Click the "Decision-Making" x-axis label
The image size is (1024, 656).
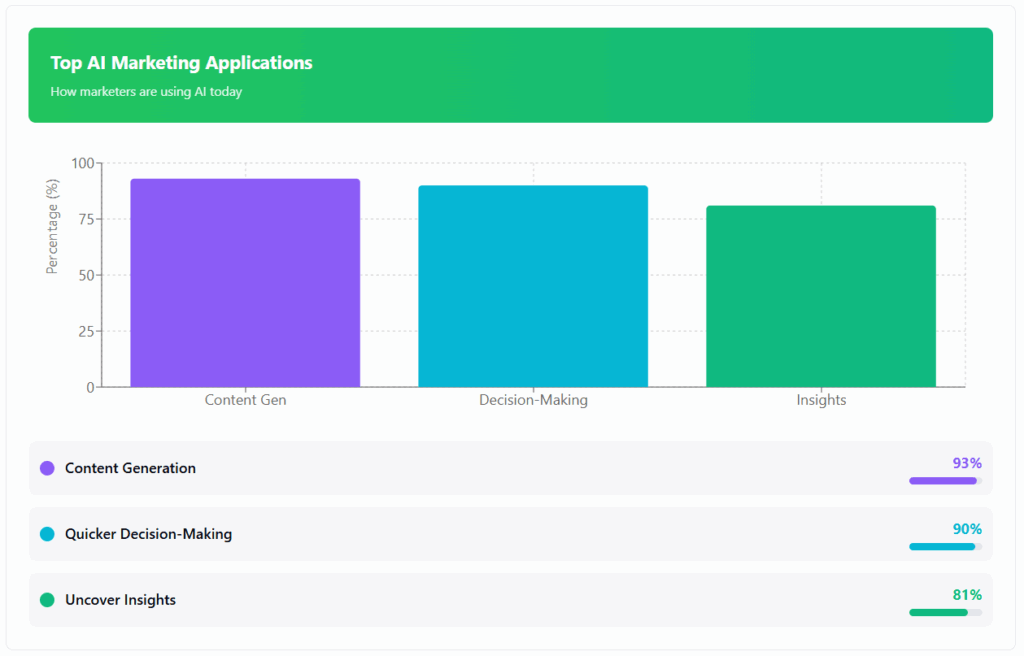point(533,400)
